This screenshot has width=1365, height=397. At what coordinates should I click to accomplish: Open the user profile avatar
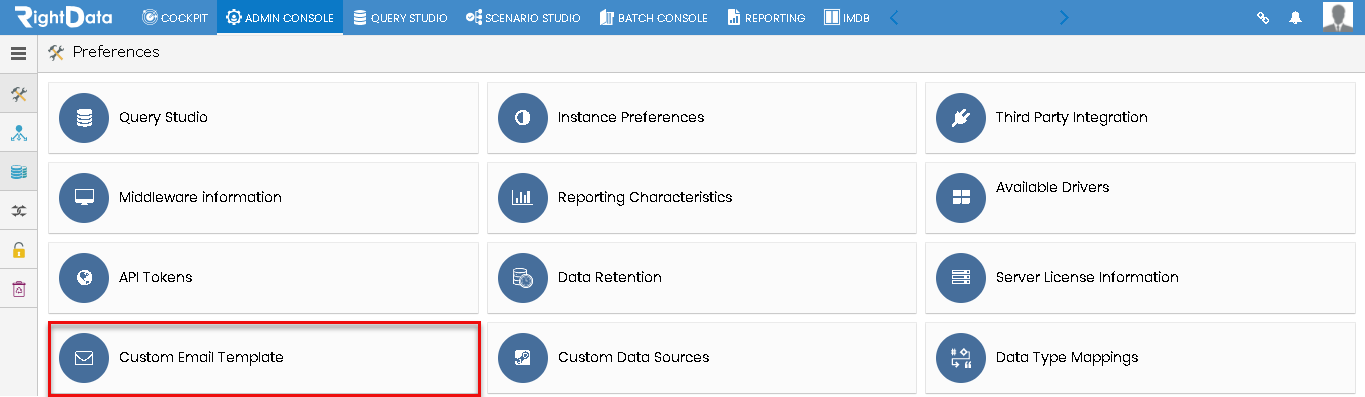click(x=1338, y=17)
